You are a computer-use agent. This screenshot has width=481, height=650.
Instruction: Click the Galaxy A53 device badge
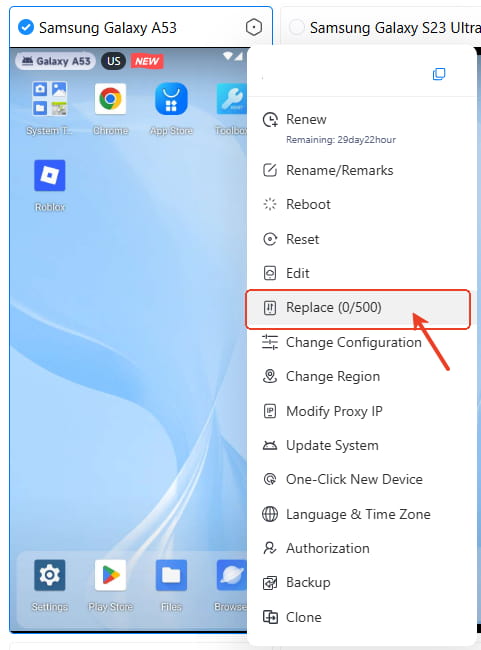point(56,61)
